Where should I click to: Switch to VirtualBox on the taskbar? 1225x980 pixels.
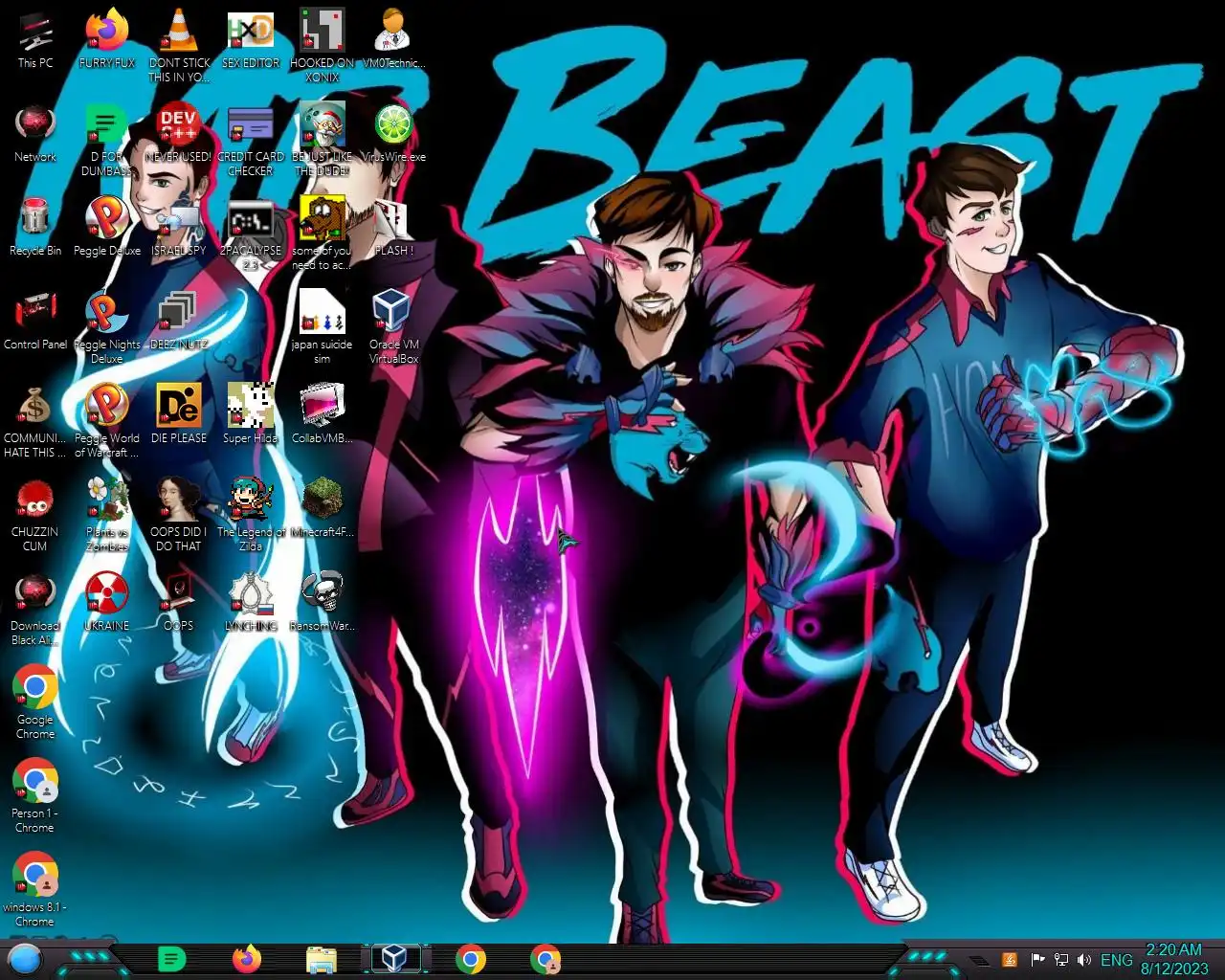click(x=394, y=959)
